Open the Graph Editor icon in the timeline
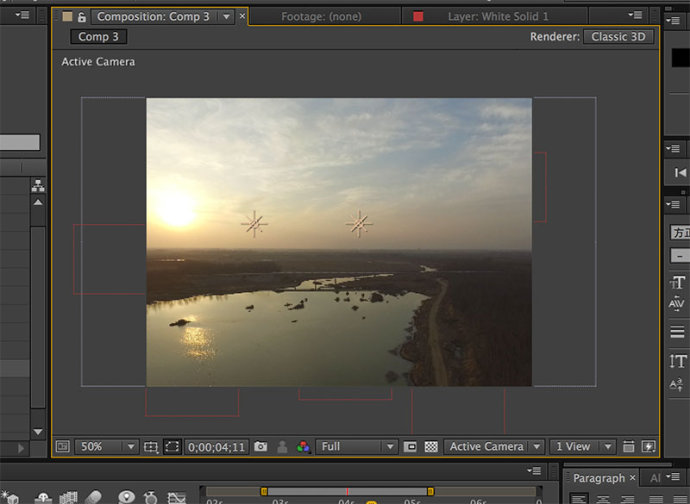The image size is (690, 504). coord(176,498)
